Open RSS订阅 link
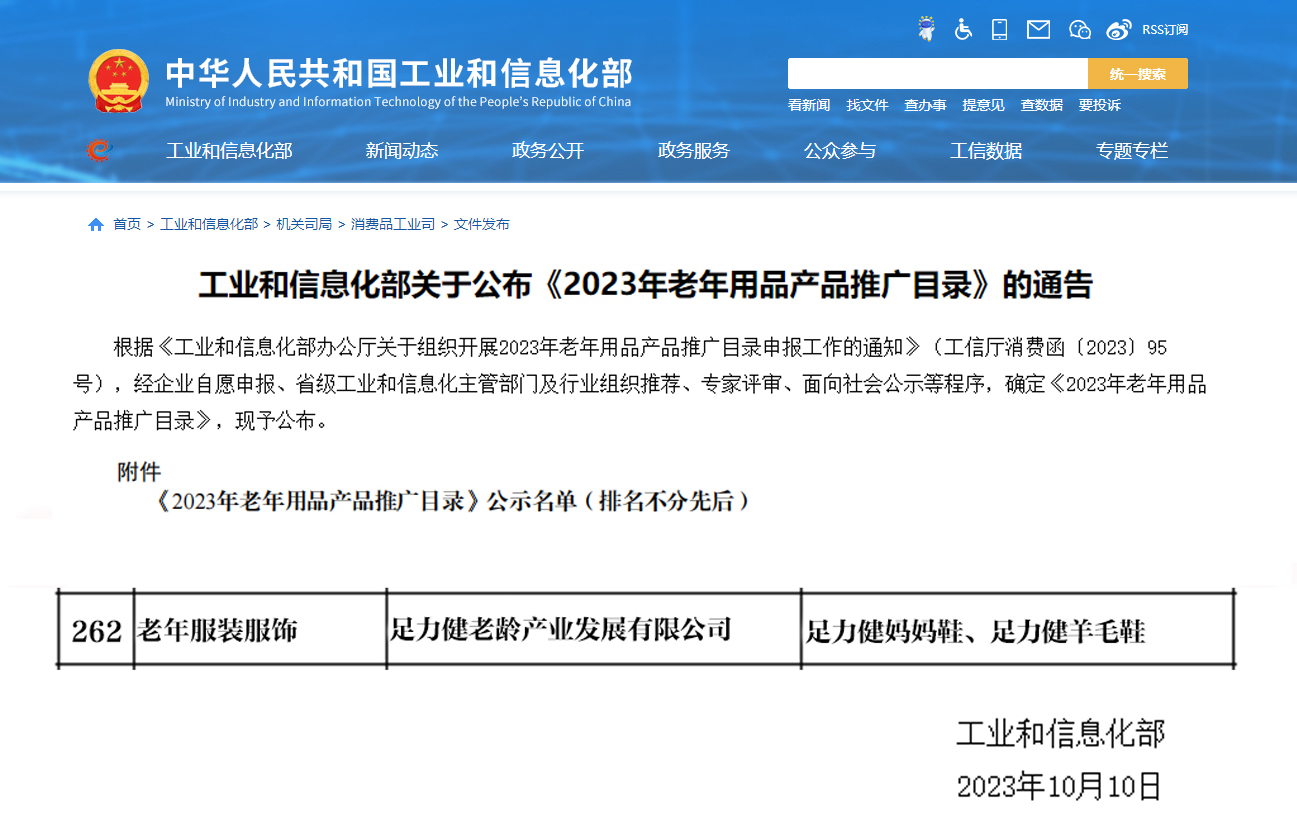Viewport: 1297px width, 833px height. click(x=1165, y=29)
